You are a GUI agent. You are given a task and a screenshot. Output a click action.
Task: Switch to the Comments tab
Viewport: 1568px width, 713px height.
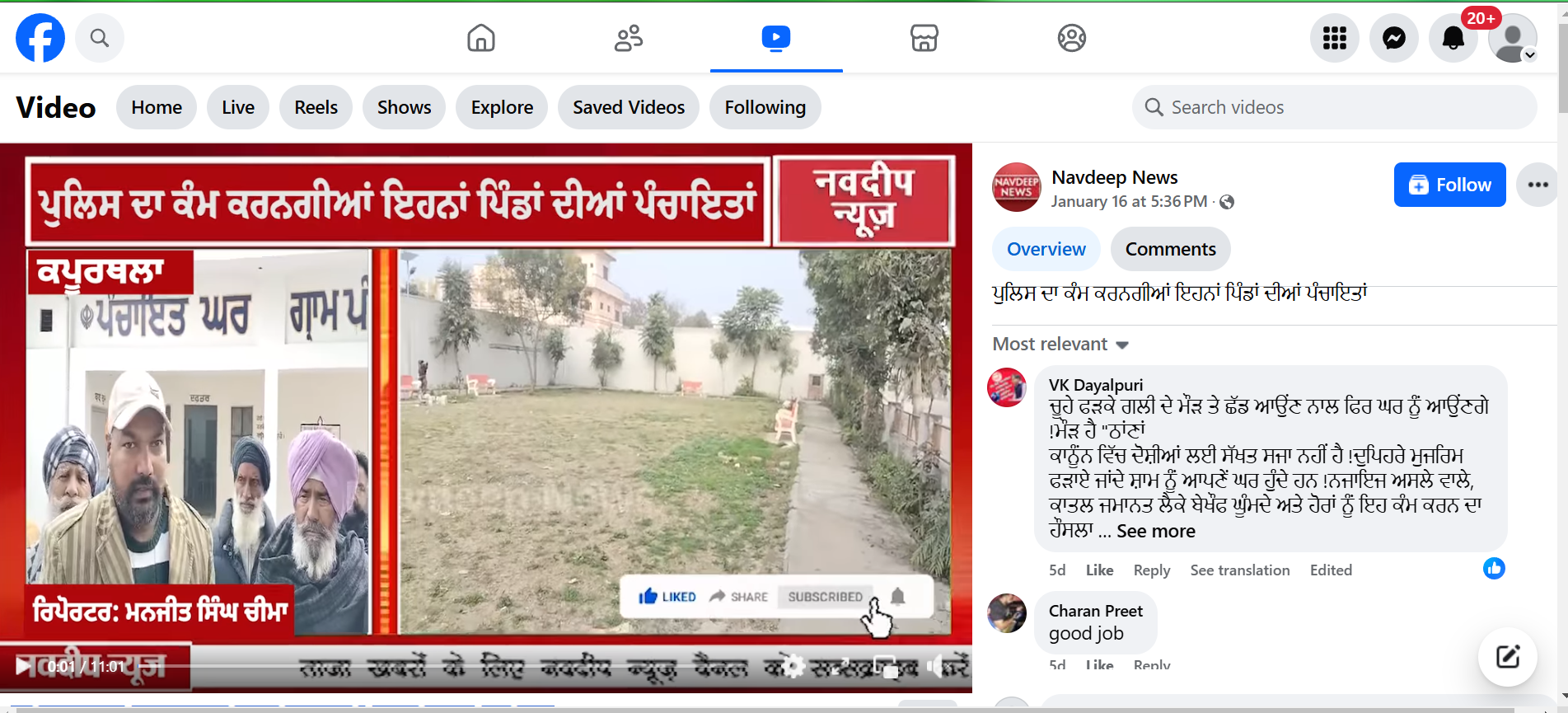pyautogui.click(x=1169, y=249)
